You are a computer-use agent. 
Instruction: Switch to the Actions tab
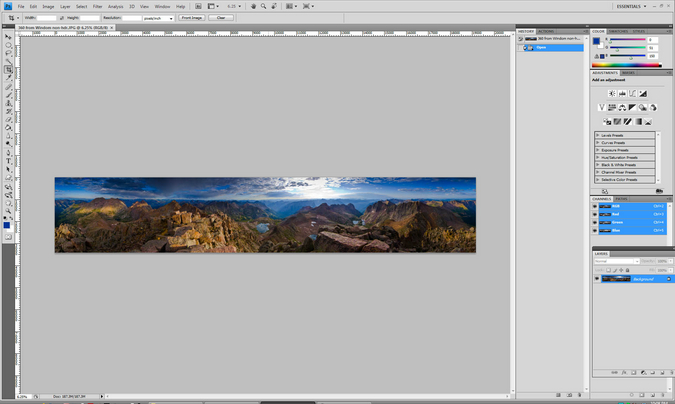546,31
